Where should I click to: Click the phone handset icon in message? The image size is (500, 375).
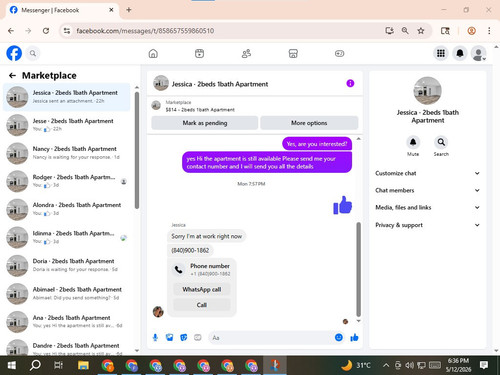tap(179, 270)
